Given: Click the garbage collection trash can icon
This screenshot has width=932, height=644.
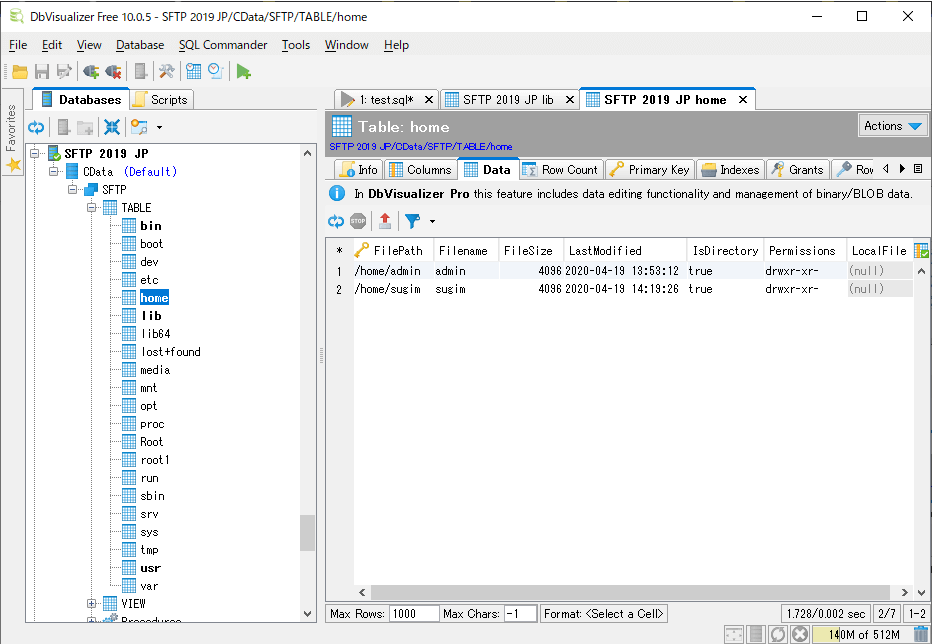Looking at the screenshot, I should point(921,634).
